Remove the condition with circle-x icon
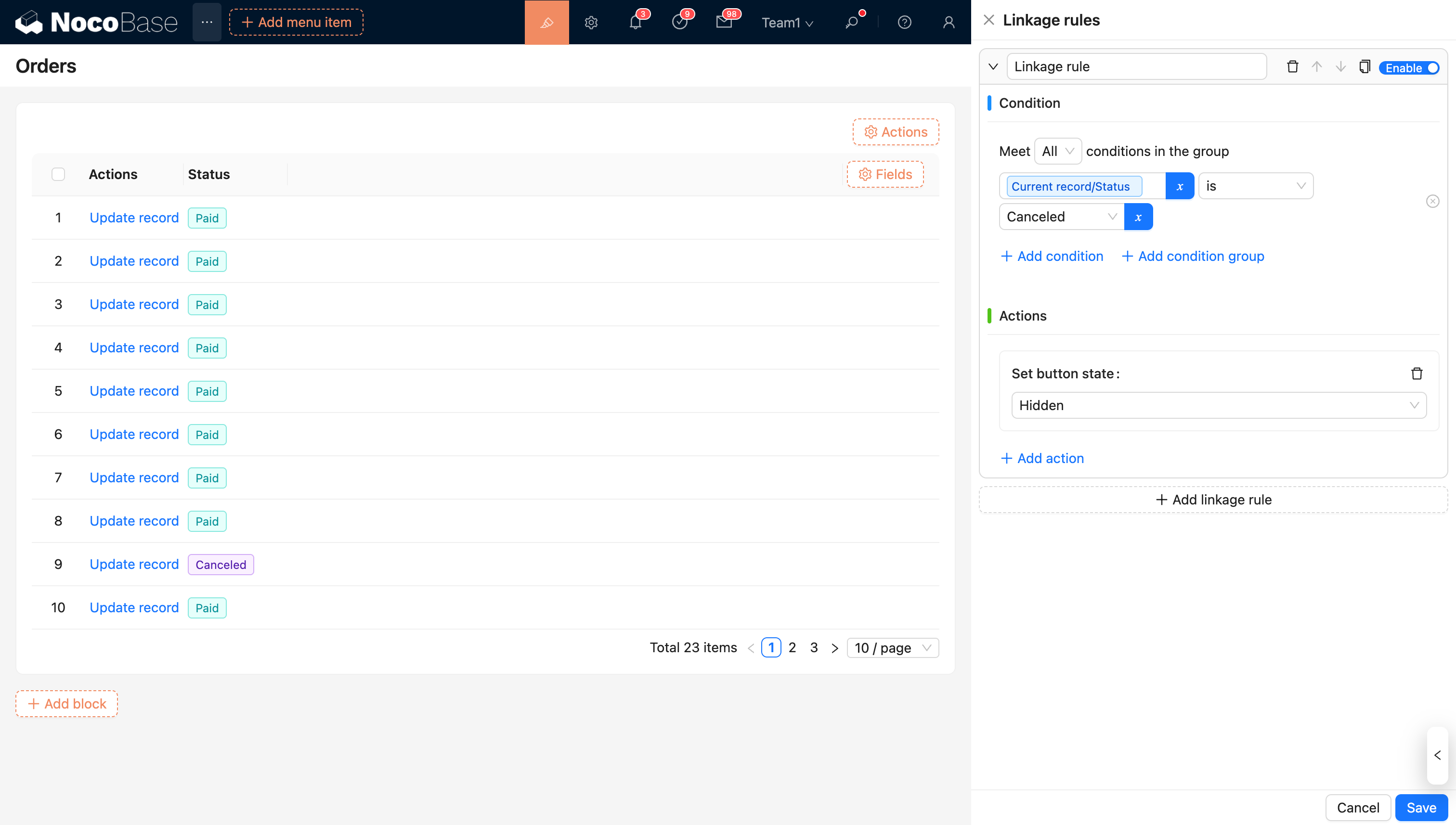This screenshot has height=825, width=1456. [1432, 201]
